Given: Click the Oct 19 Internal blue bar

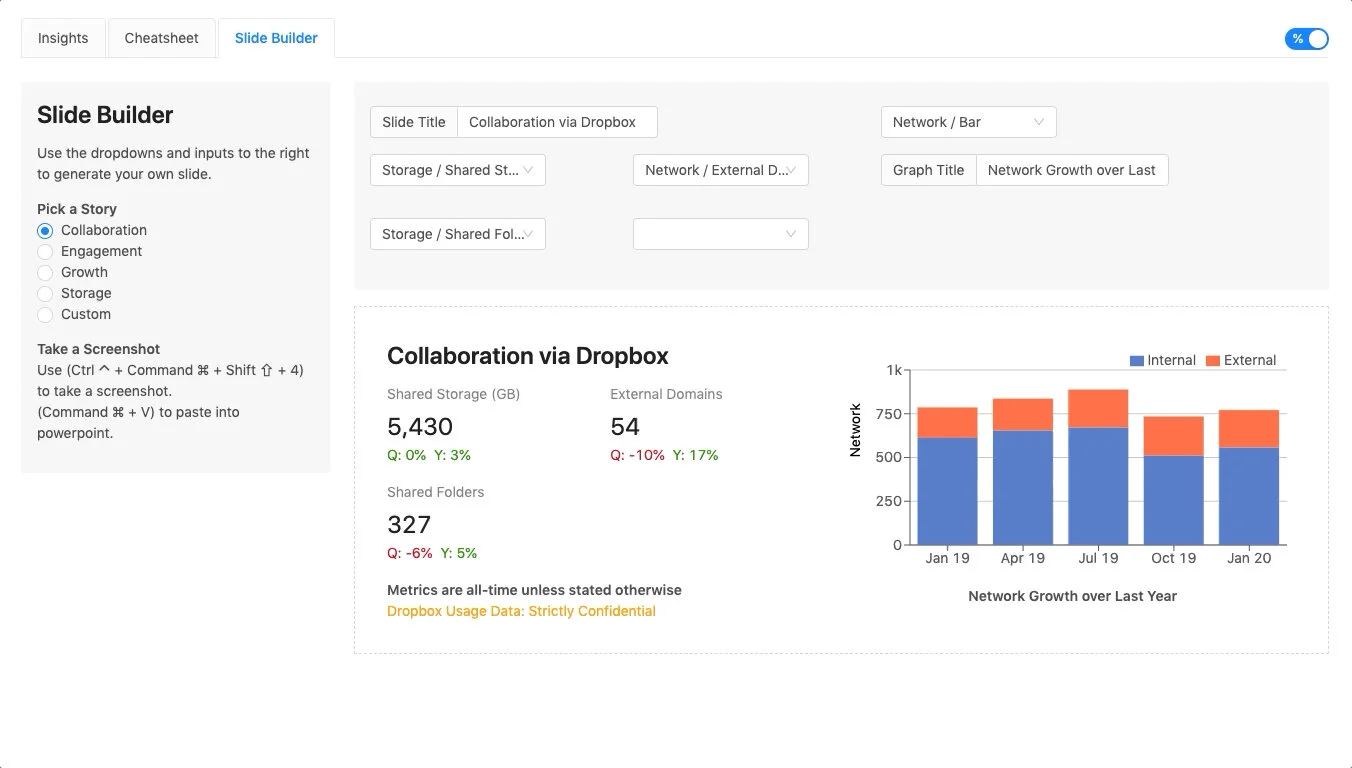Looking at the screenshot, I should (x=1173, y=500).
